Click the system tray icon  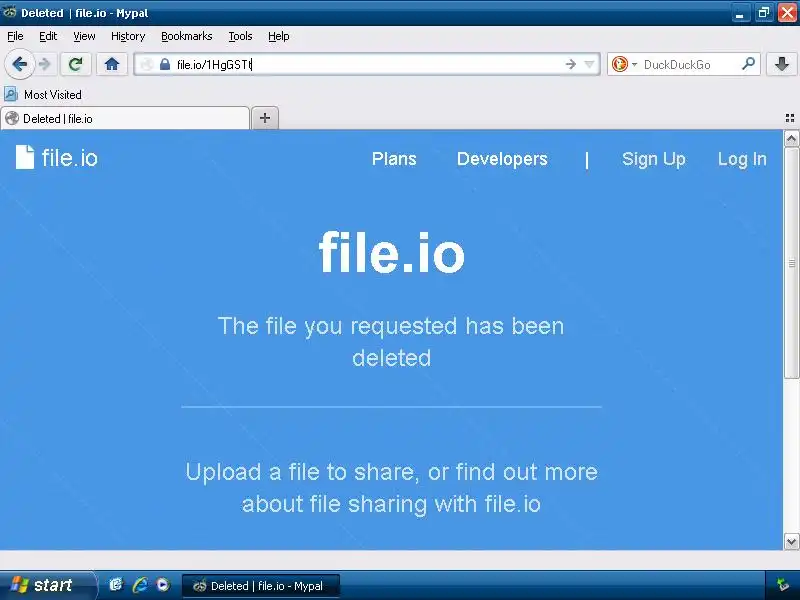pyautogui.click(x=783, y=585)
